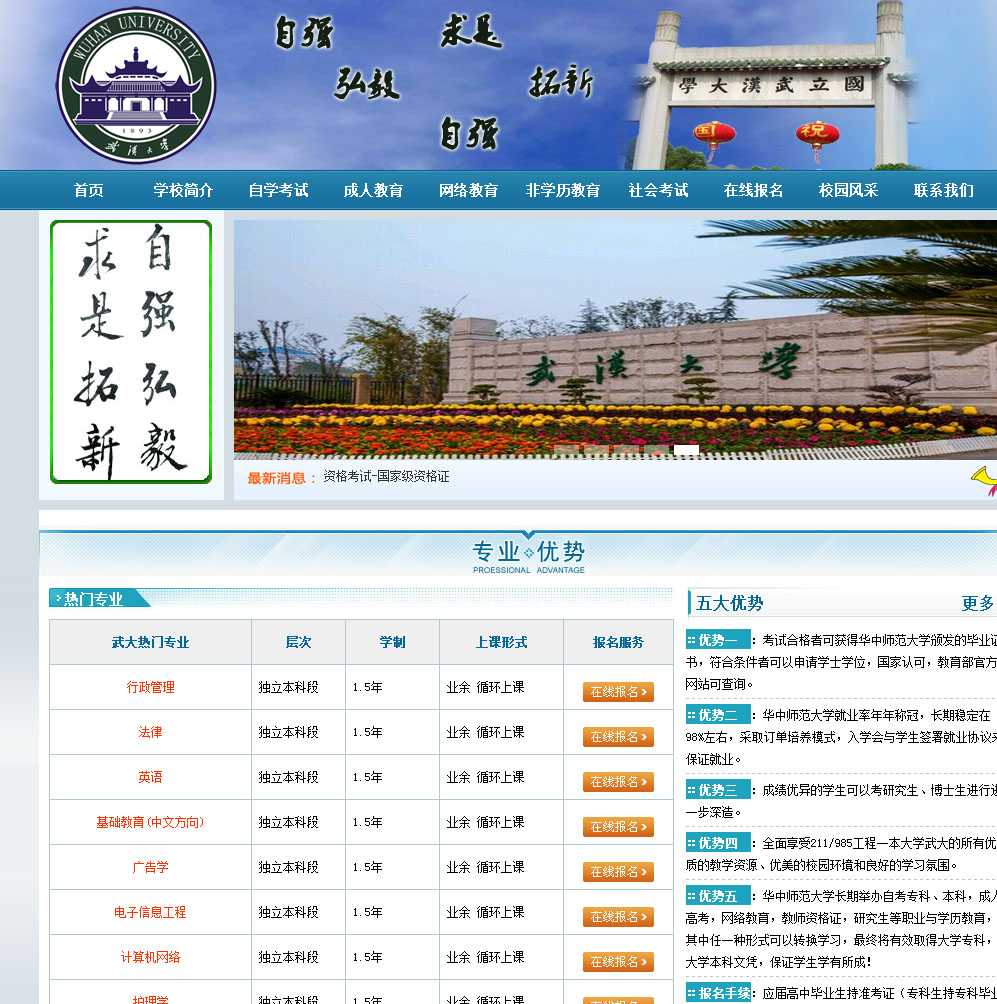Click 1.5年 in the 电子信息工程 row
This screenshot has height=1004, width=997.
(368, 912)
